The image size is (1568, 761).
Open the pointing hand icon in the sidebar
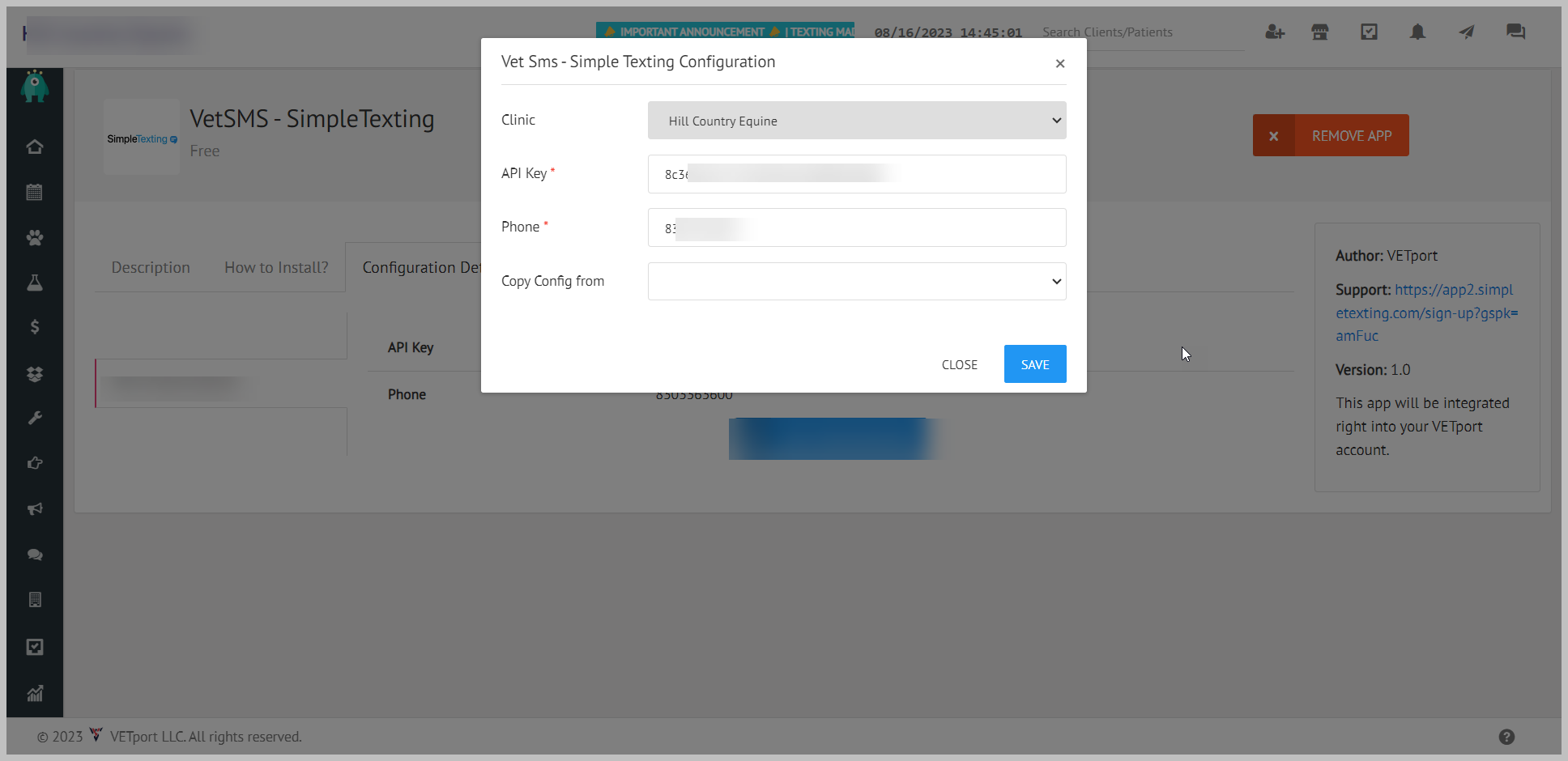(34, 463)
